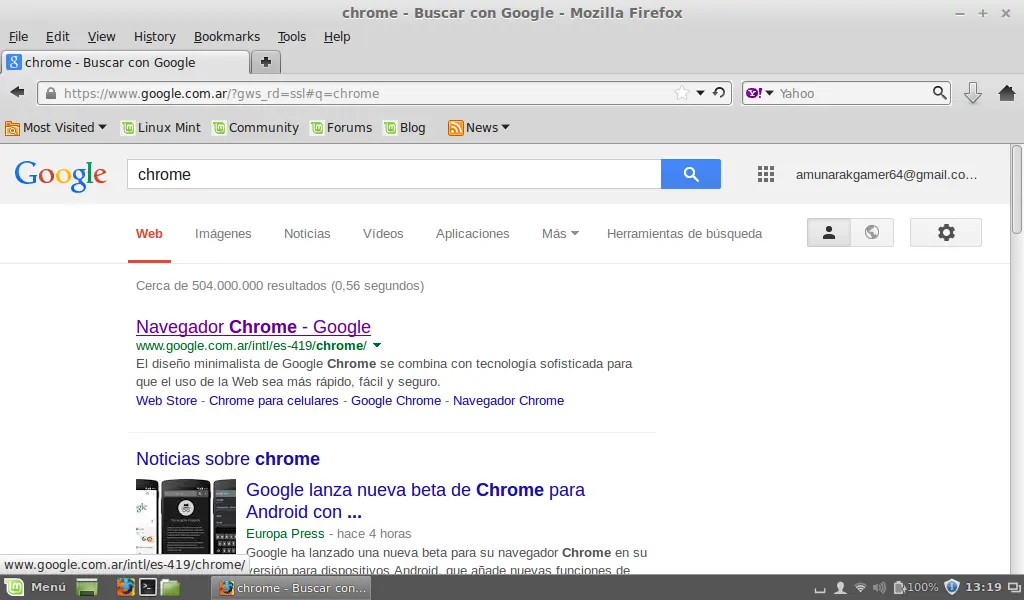Select the Web results tab
This screenshot has width=1024, height=600.
[x=149, y=233]
